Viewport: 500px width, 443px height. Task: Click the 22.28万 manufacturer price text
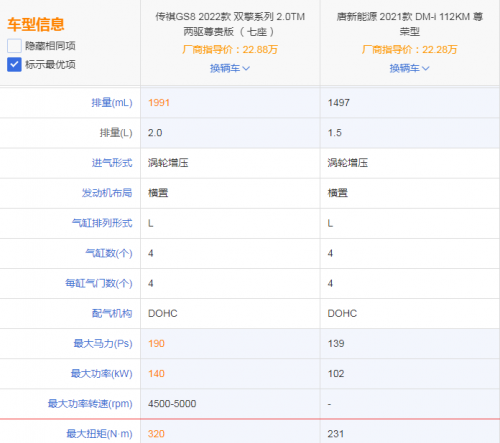coord(440,50)
